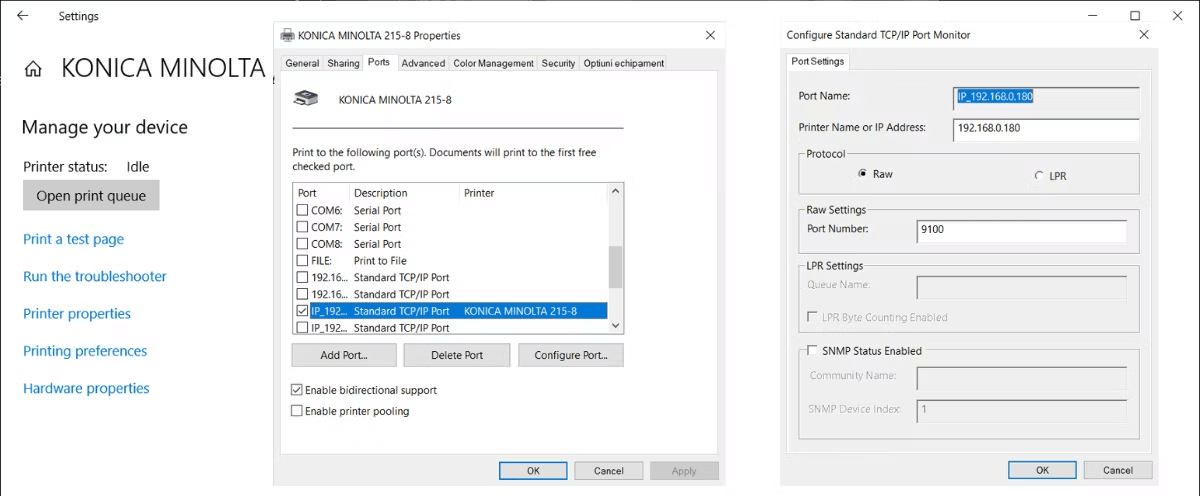1200x496 pixels.
Task: Toggle Enable bidirectional support checkbox
Action: pyautogui.click(x=297, y=390)
